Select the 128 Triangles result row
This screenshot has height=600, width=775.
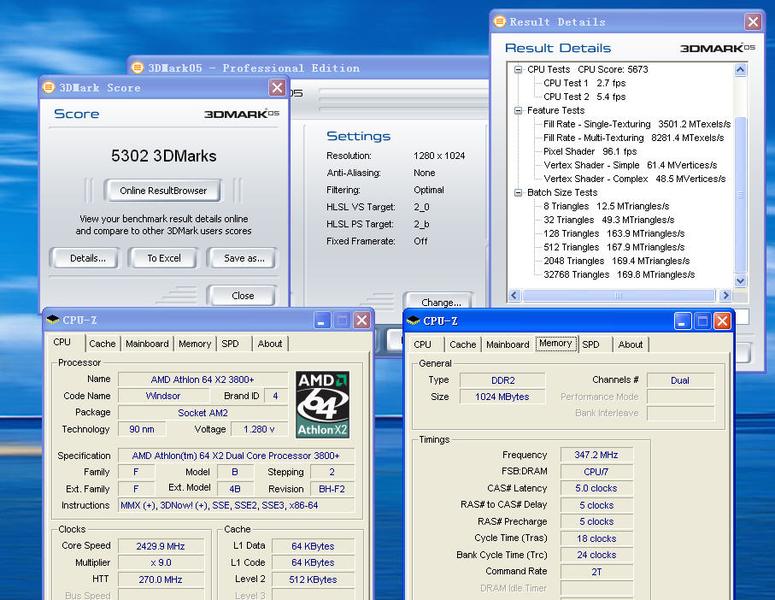[x=614, y=234]
